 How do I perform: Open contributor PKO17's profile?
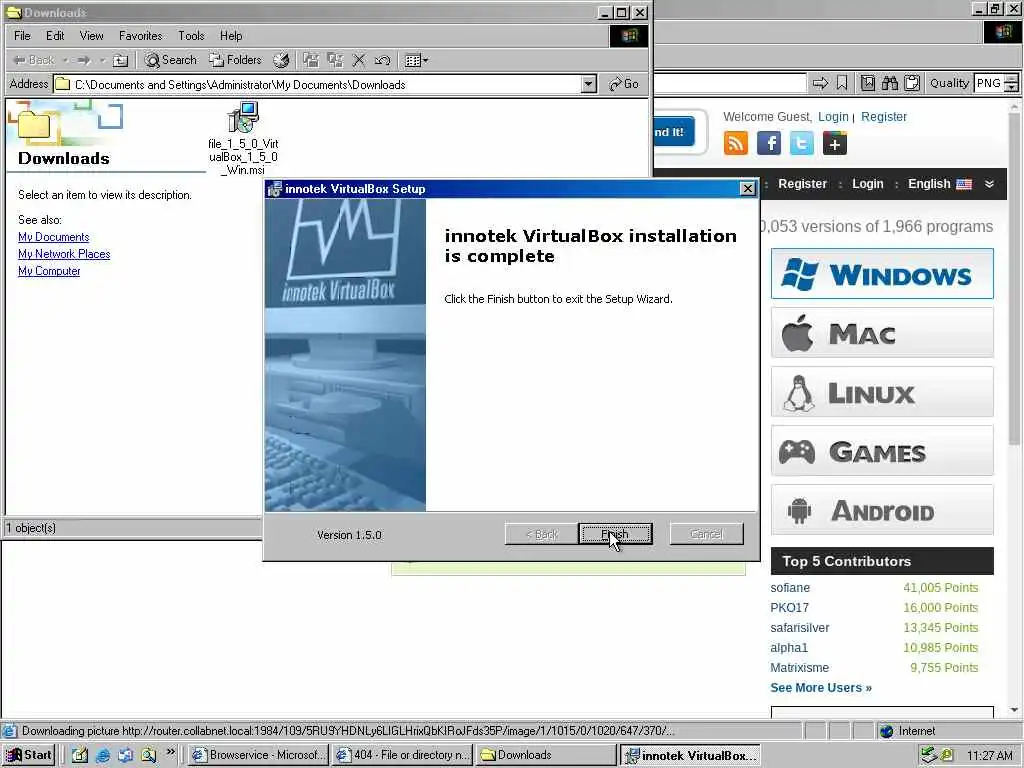(x=789, y=607)
